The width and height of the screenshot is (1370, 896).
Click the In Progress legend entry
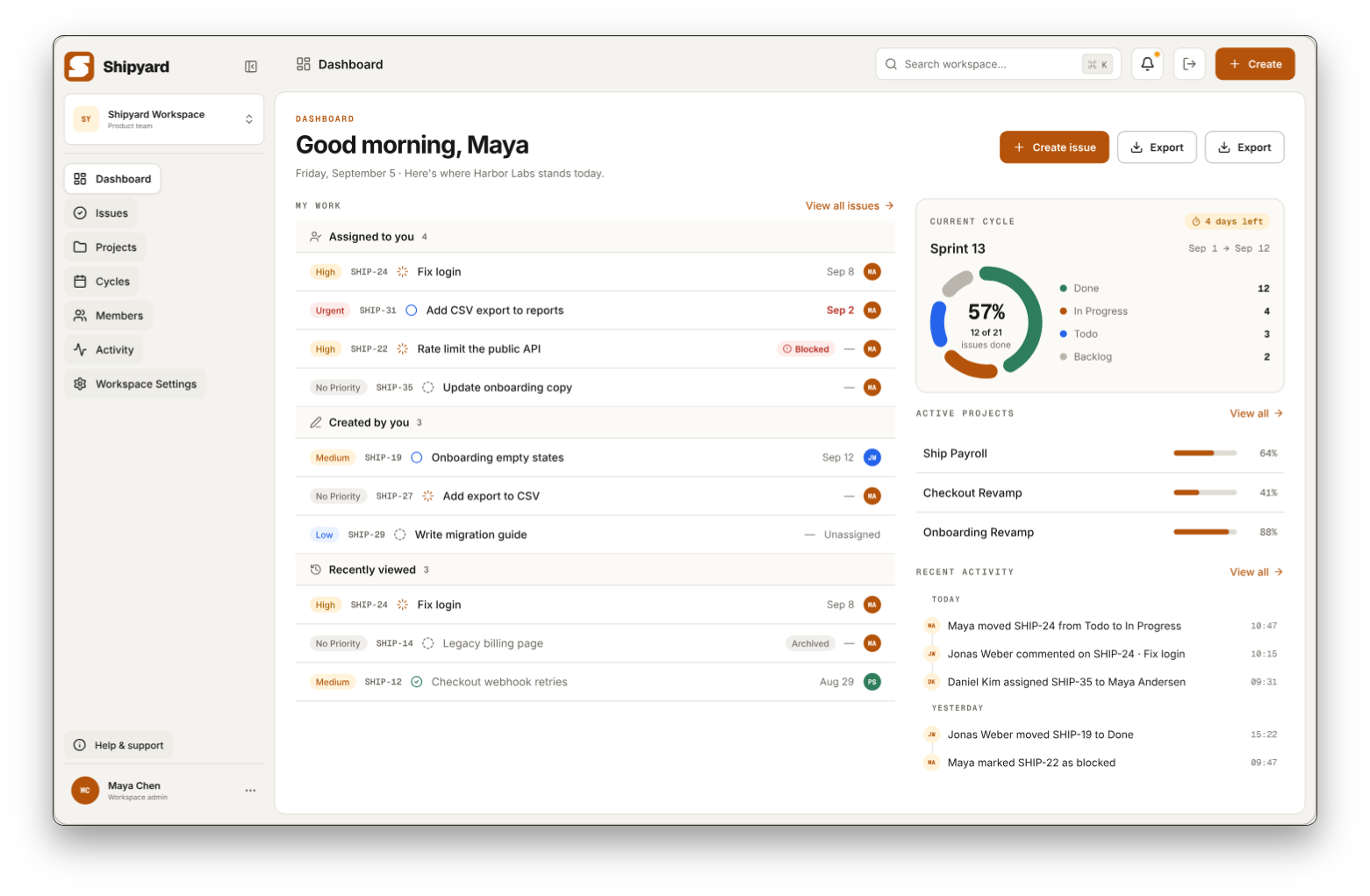[x=1165, y=312]
